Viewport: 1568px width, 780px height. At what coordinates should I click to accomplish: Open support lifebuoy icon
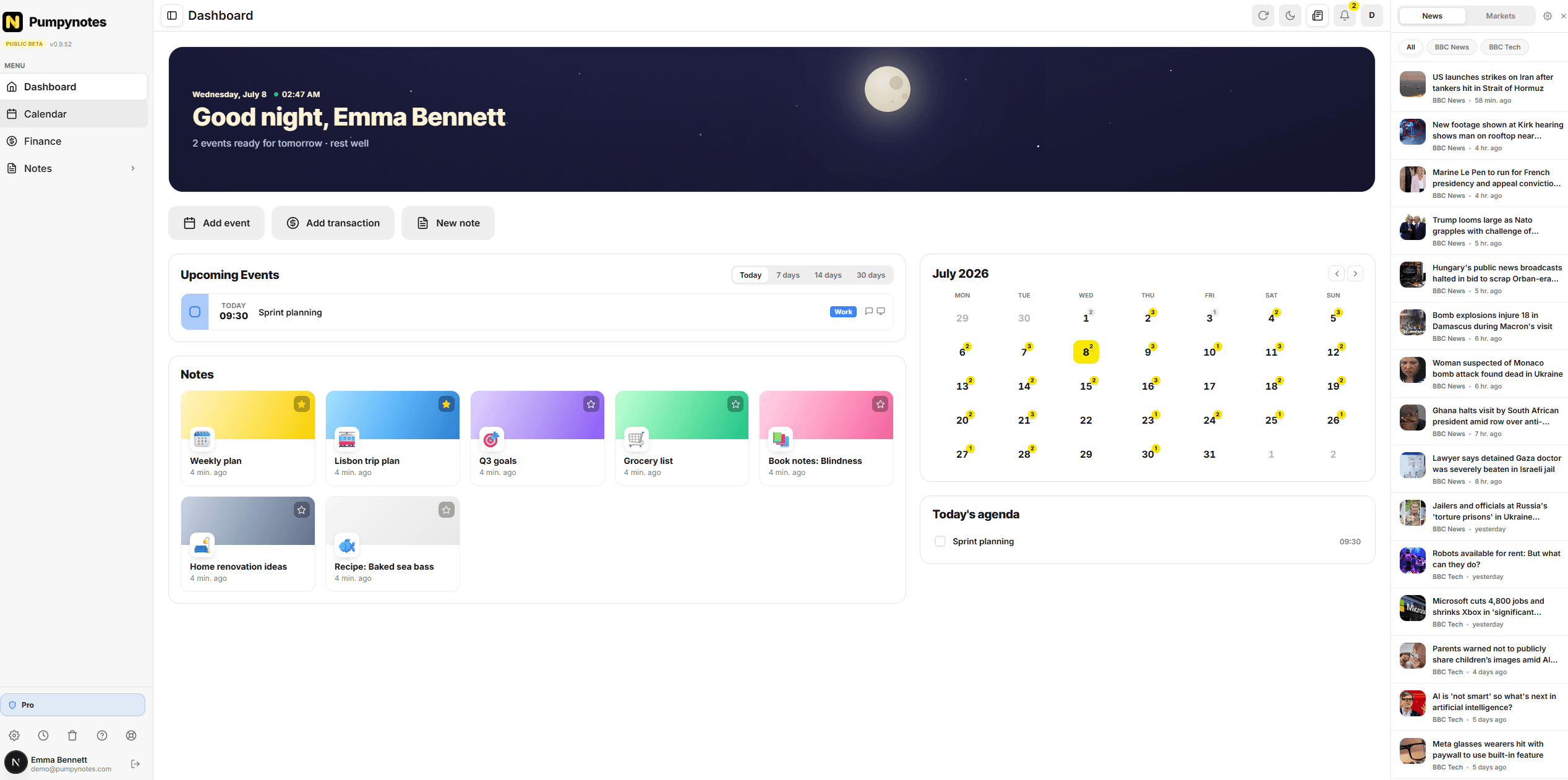click(131, 735)
